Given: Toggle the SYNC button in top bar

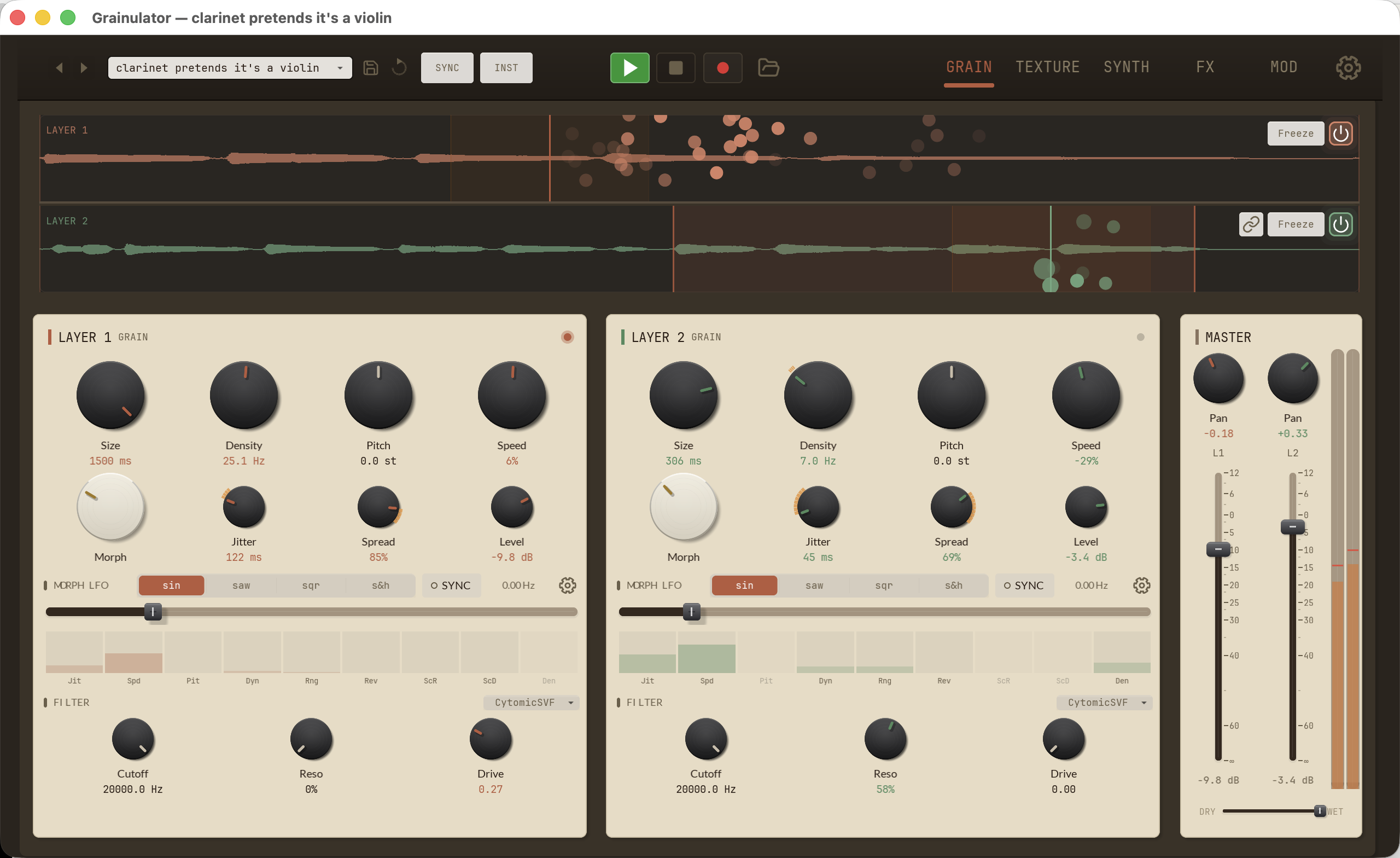Looking at the screenshot, I should pos(447,68).
